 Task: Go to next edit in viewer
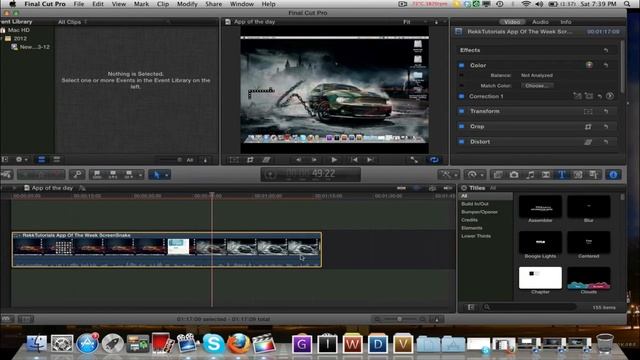point(370,160)
